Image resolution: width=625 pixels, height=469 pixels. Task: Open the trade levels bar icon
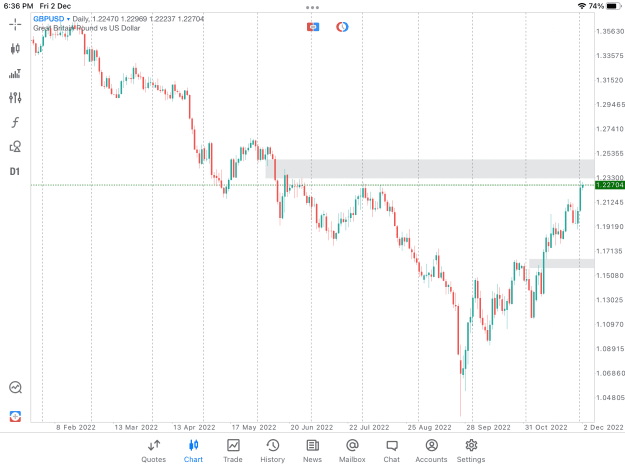[x=15, y=74]
